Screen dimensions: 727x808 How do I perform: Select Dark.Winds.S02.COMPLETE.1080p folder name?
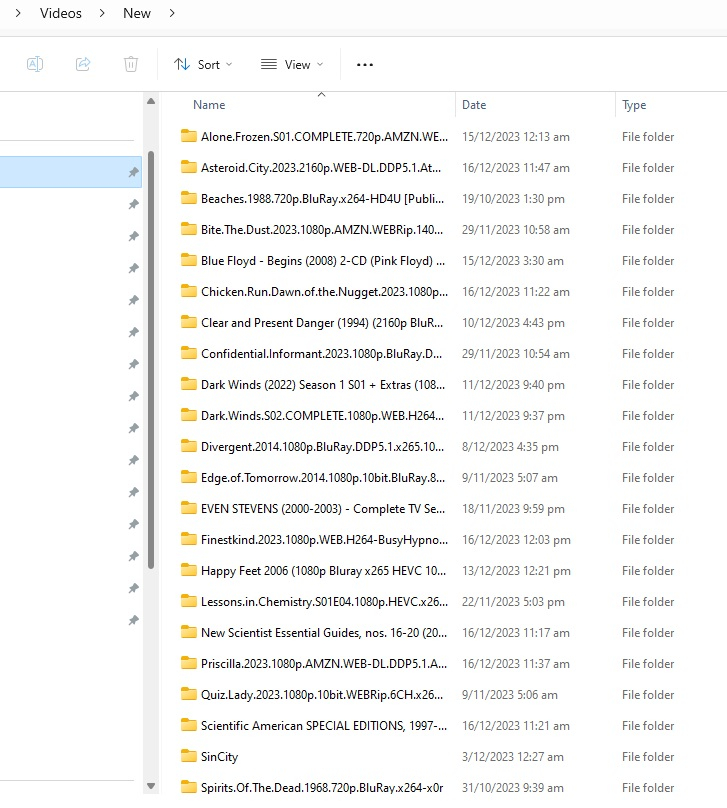pyautogui.click(x=323, y=415)
